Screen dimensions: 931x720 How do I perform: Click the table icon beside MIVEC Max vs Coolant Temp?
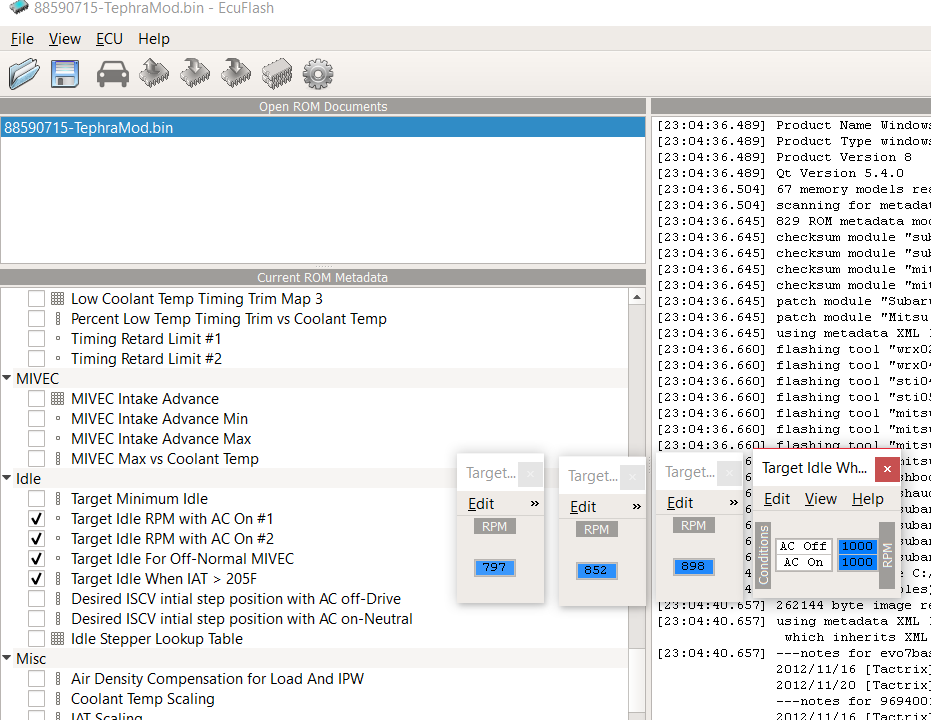(x=58, y=459)
